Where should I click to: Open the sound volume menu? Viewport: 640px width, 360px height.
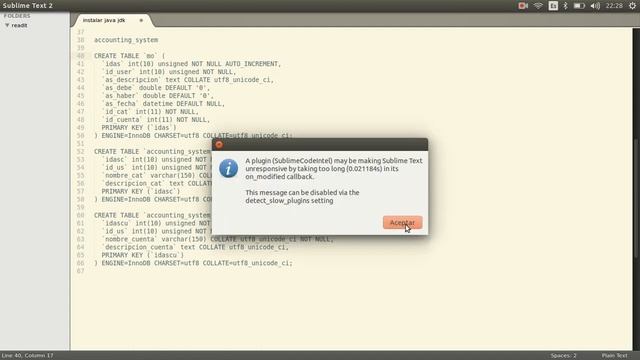595,6
